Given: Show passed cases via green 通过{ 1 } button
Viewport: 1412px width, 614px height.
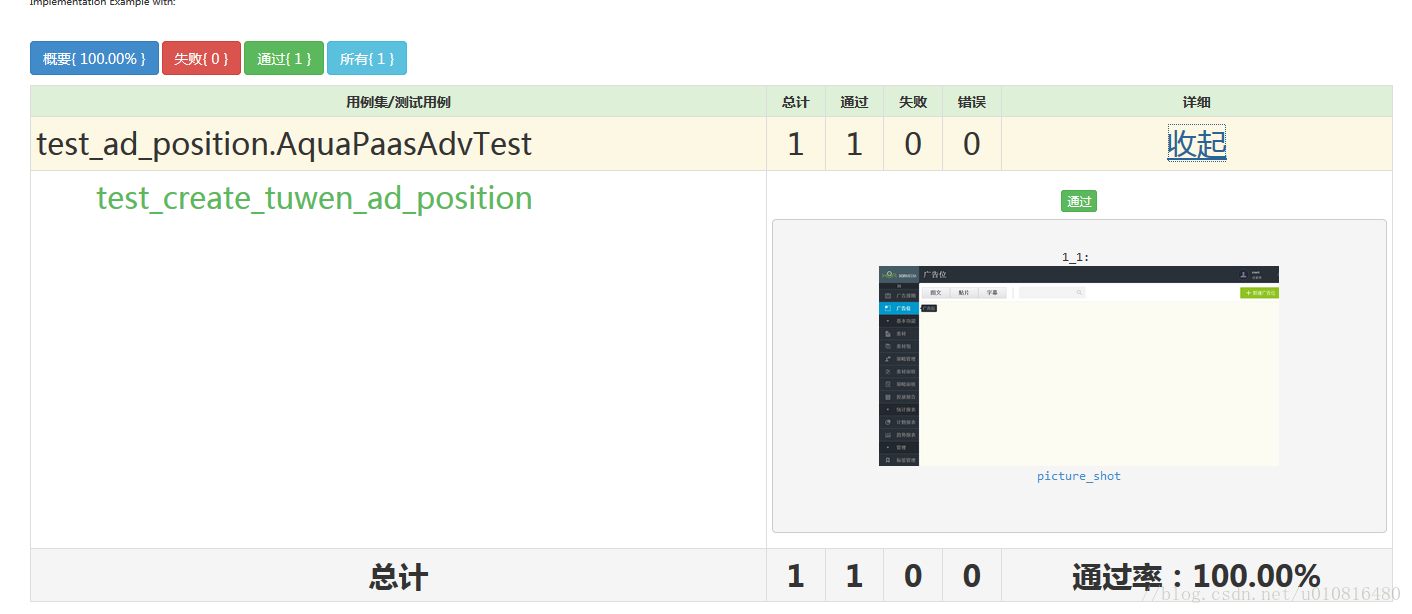Looking at the screenshot, I should (x=284, y=59).
